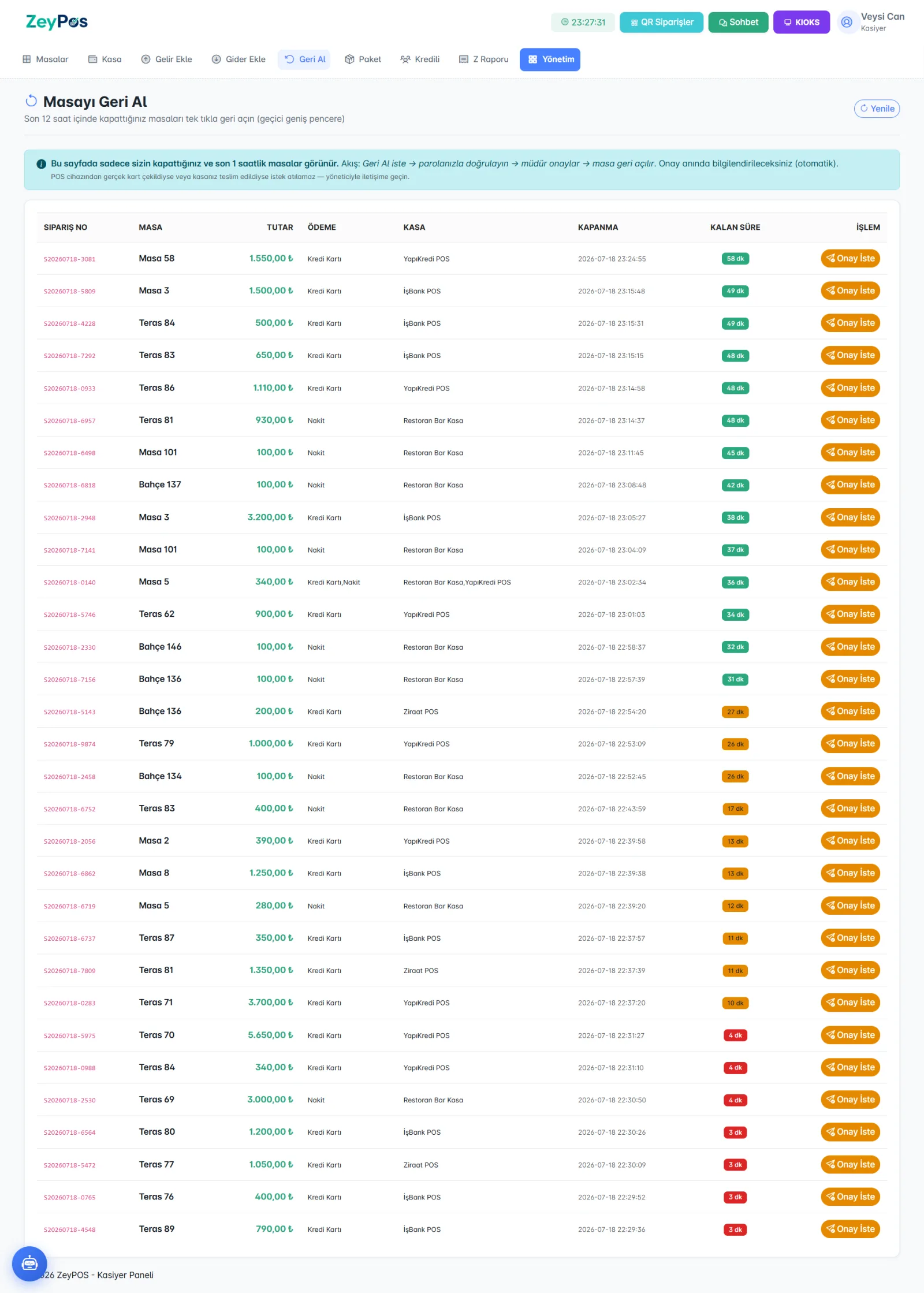The width and height of the screenshot is (924, 1293).
Task: Click the info icon in the banner
Action: 41,164
